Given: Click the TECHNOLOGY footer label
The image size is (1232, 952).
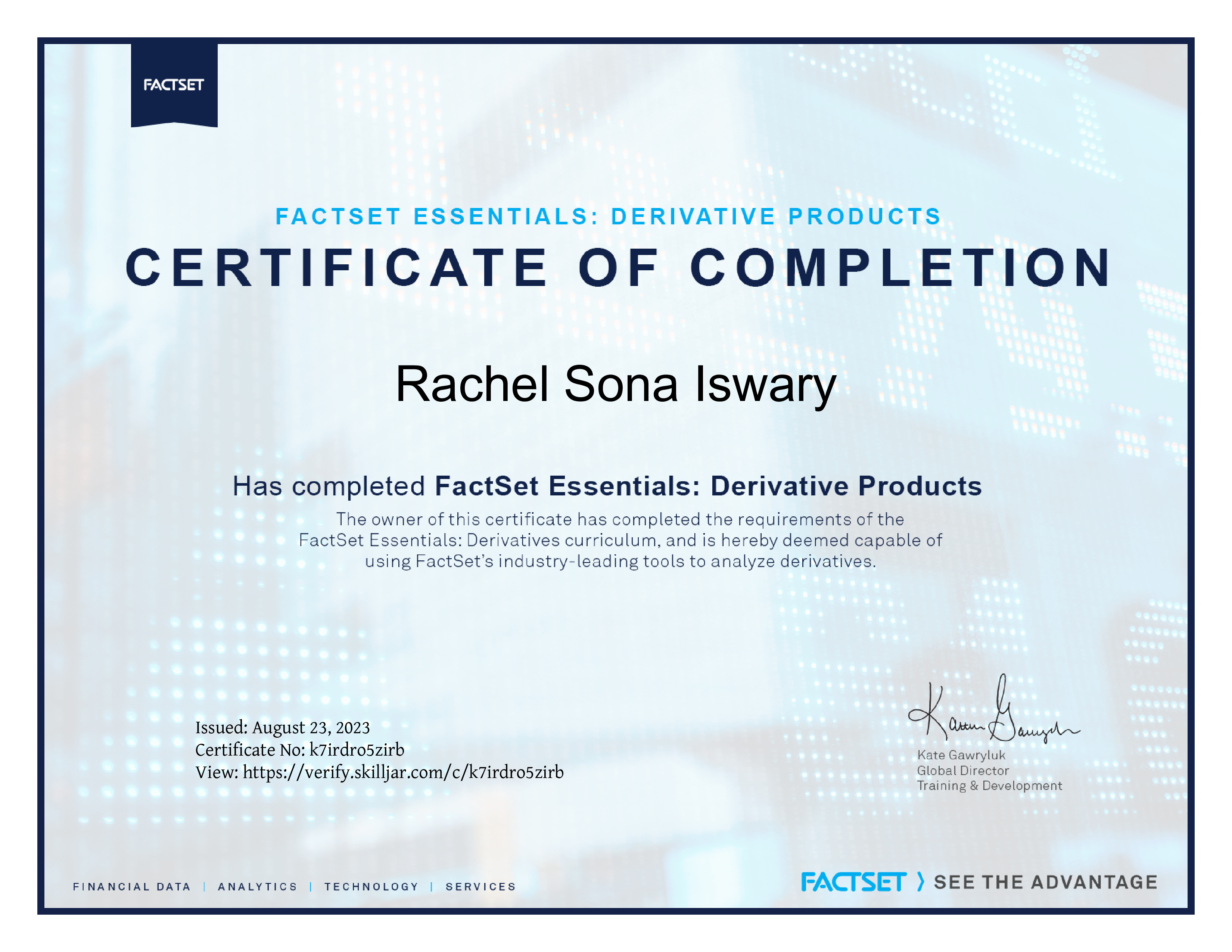Looking at the screenshot, I should click(x=371, y=887).
